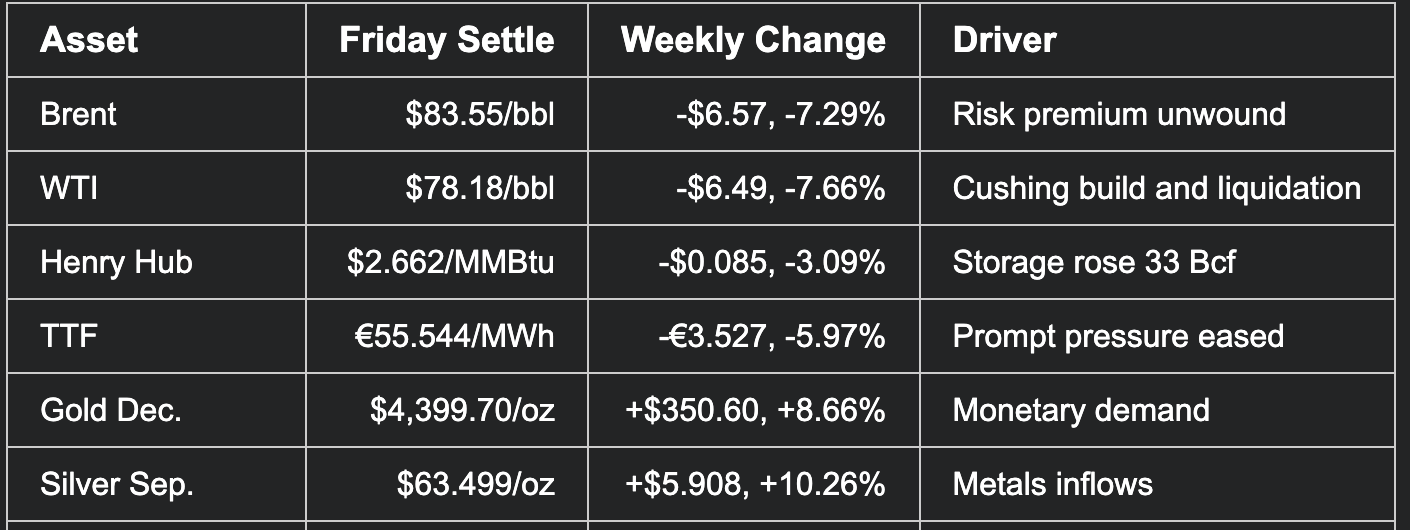Click the Weekly Change column header
This screenshot has width=1410, height=530.
(x=753, y=40)
